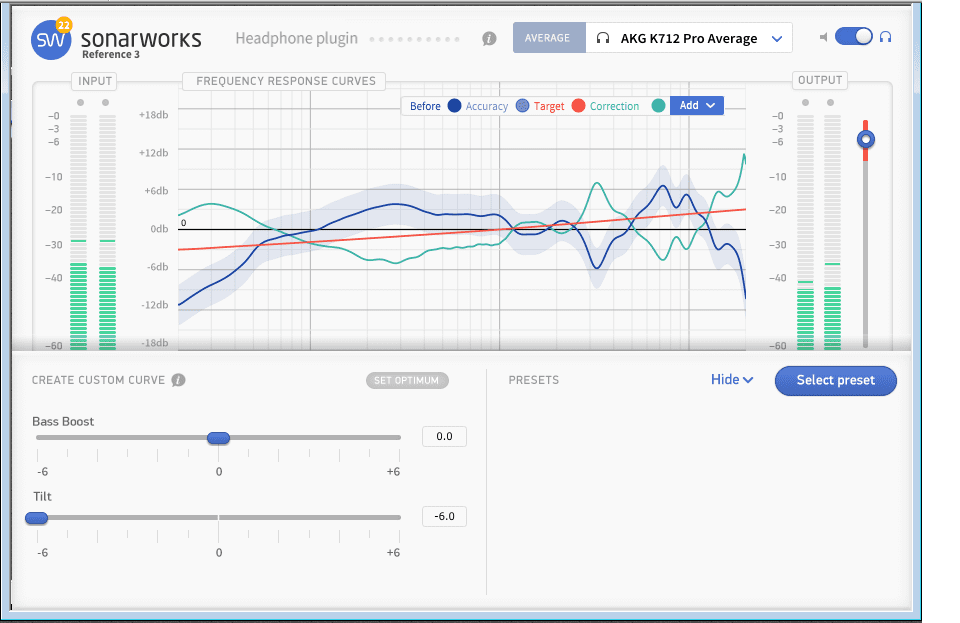Toggle the Accuracy curve visibility dot
The image size is (960, 623).
pyautogui.click(x=522, y=106)
